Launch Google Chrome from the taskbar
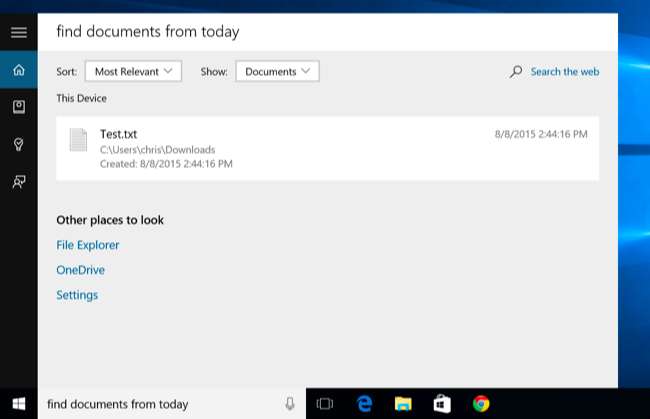Viewport: 650px width, 419px height. point(481,404)
